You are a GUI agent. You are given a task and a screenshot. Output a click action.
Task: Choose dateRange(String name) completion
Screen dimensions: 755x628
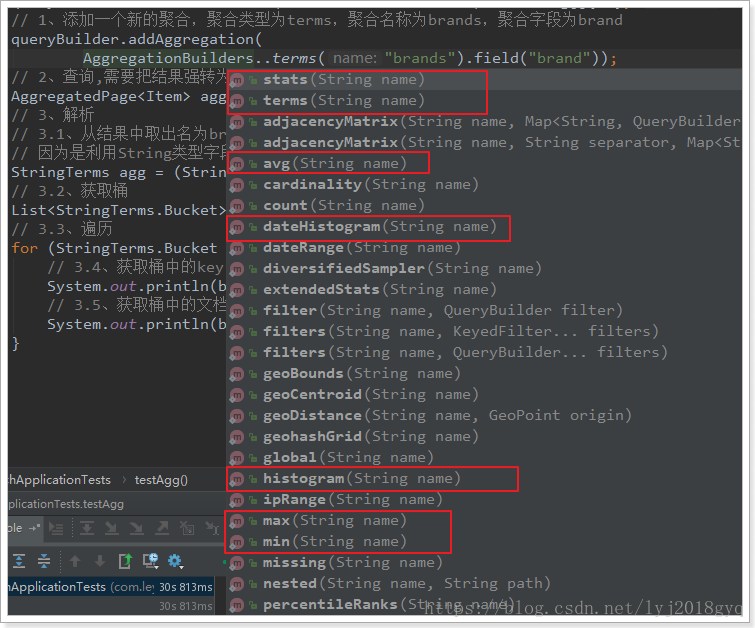coord(484,248)
